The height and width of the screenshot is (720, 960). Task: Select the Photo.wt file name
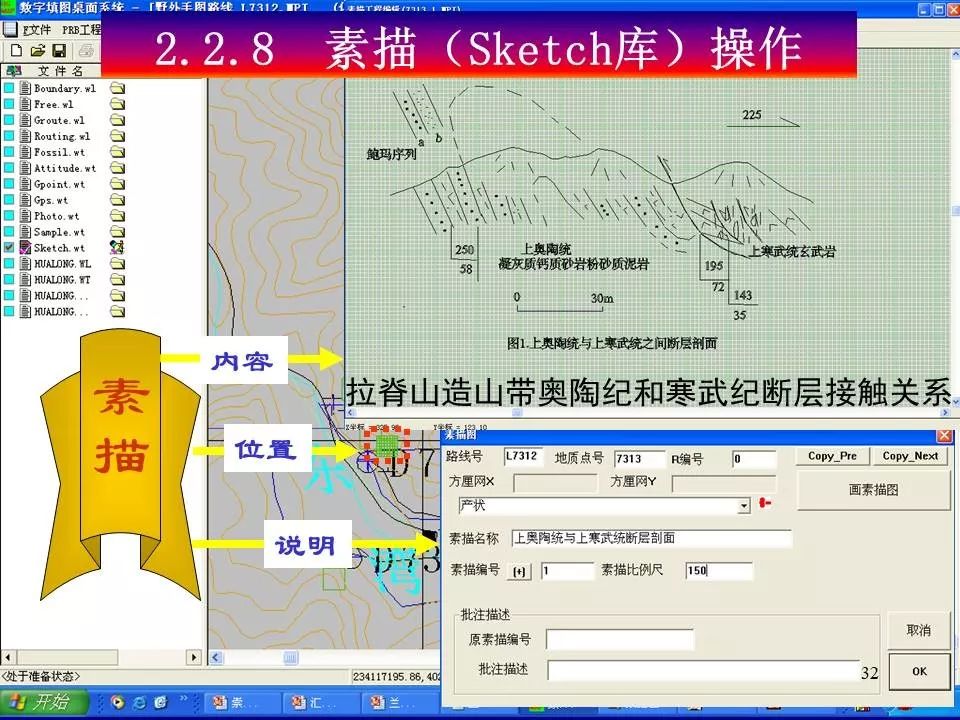(x=56, y=216)
